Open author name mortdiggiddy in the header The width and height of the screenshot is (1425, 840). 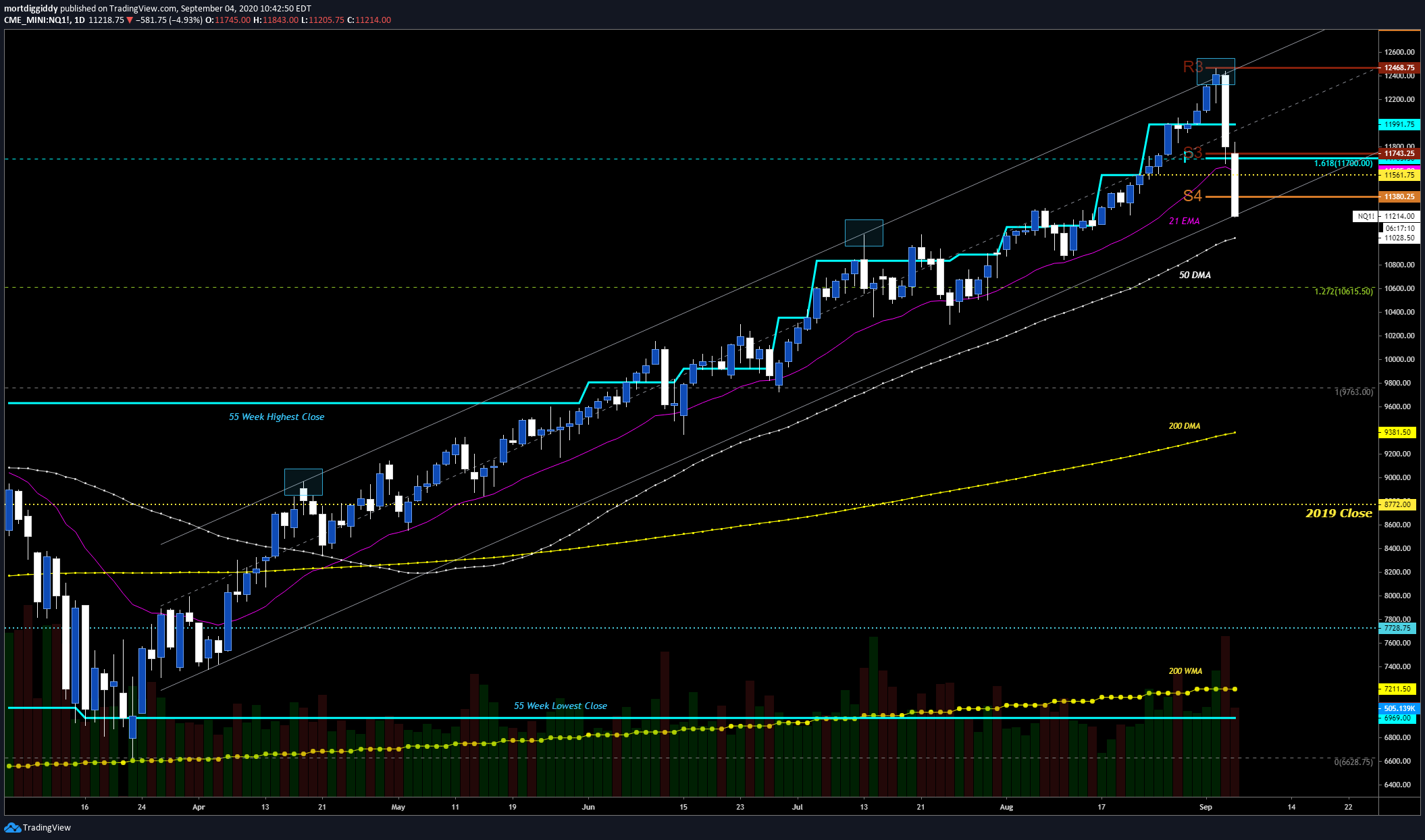pyautogui.click(x=30, y=9)
